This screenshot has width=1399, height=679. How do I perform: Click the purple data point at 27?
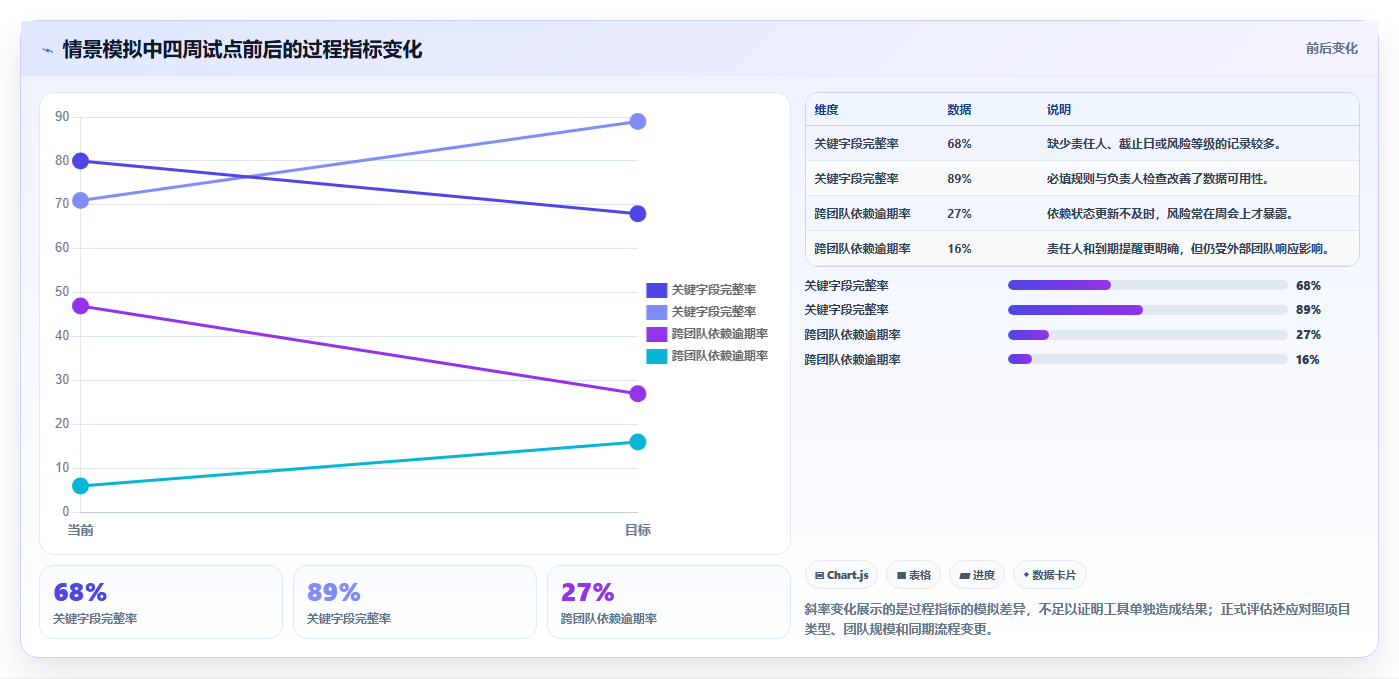coord(637,394)
